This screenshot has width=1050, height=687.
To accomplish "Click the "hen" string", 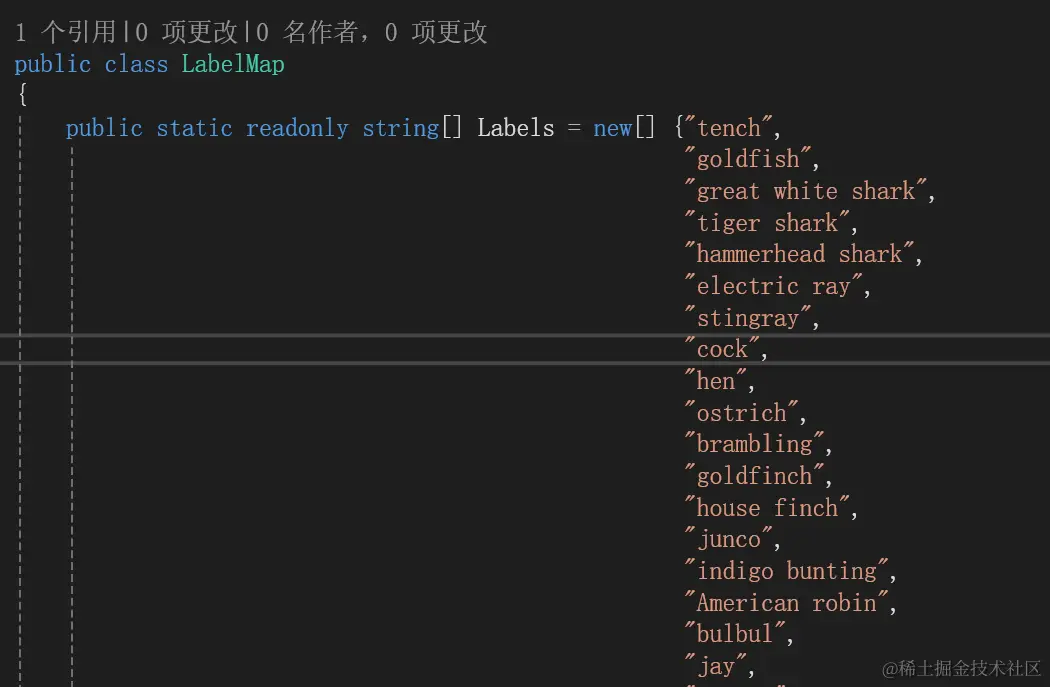I will [716, 380].
